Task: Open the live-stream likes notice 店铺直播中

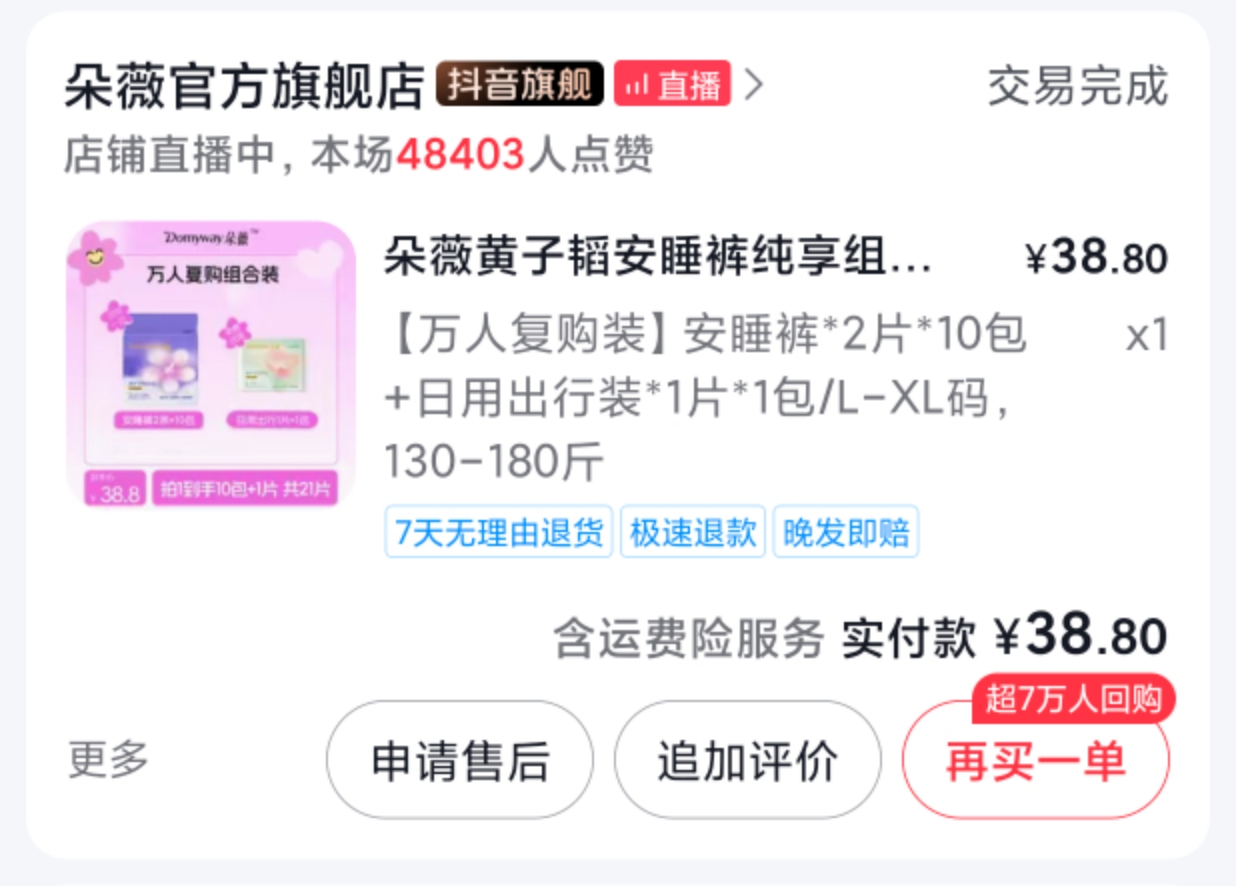Action: click(x=359, y=155)
